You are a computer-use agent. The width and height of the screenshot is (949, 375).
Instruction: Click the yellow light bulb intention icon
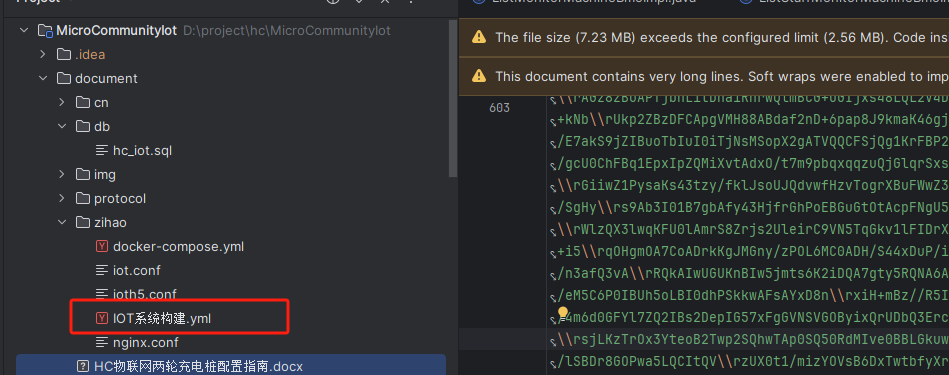[563, 313]
